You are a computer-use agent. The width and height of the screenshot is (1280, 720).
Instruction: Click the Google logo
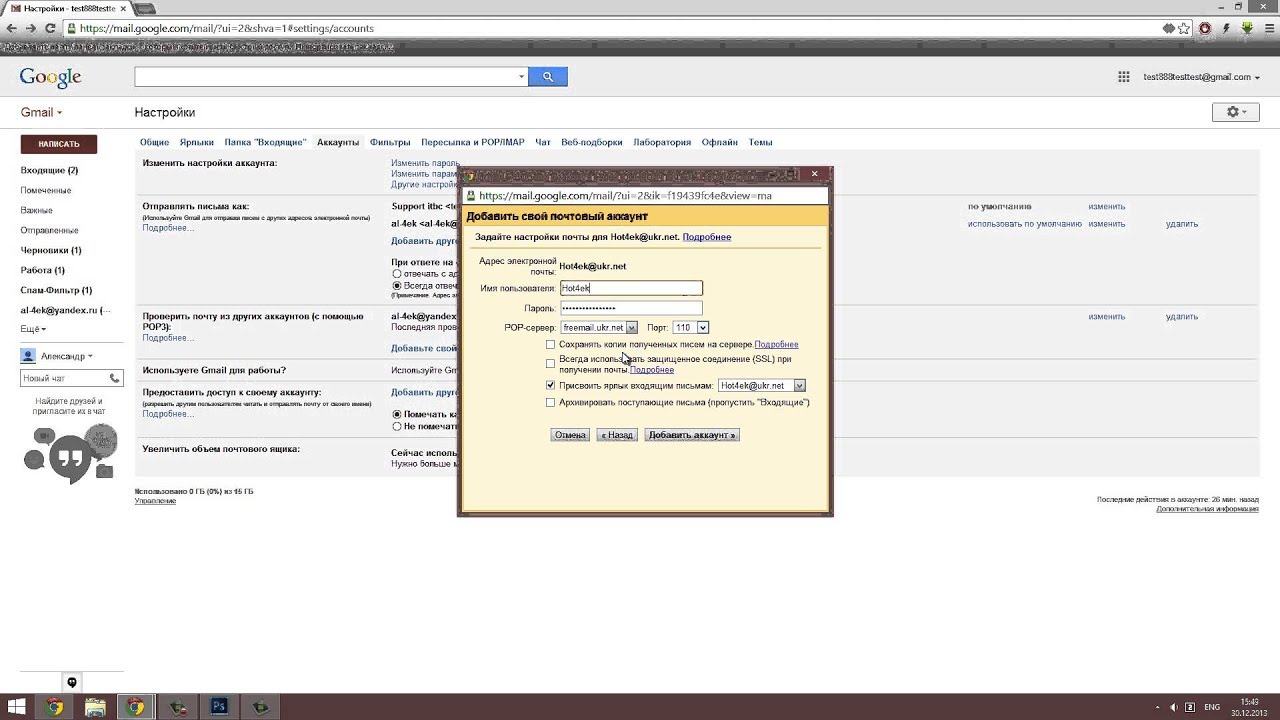[50, 77]
